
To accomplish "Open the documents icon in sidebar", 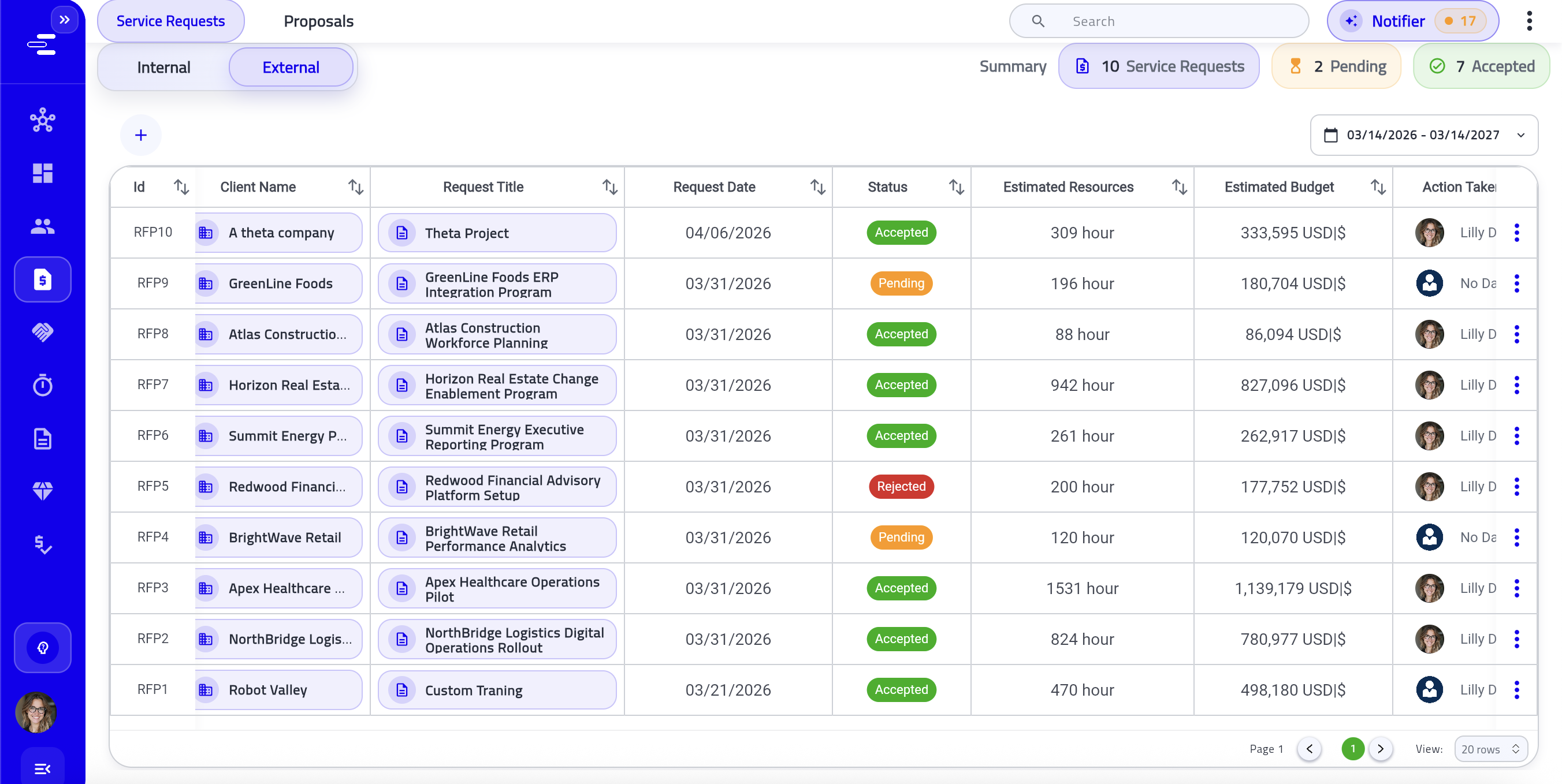I will coord(42,439).
